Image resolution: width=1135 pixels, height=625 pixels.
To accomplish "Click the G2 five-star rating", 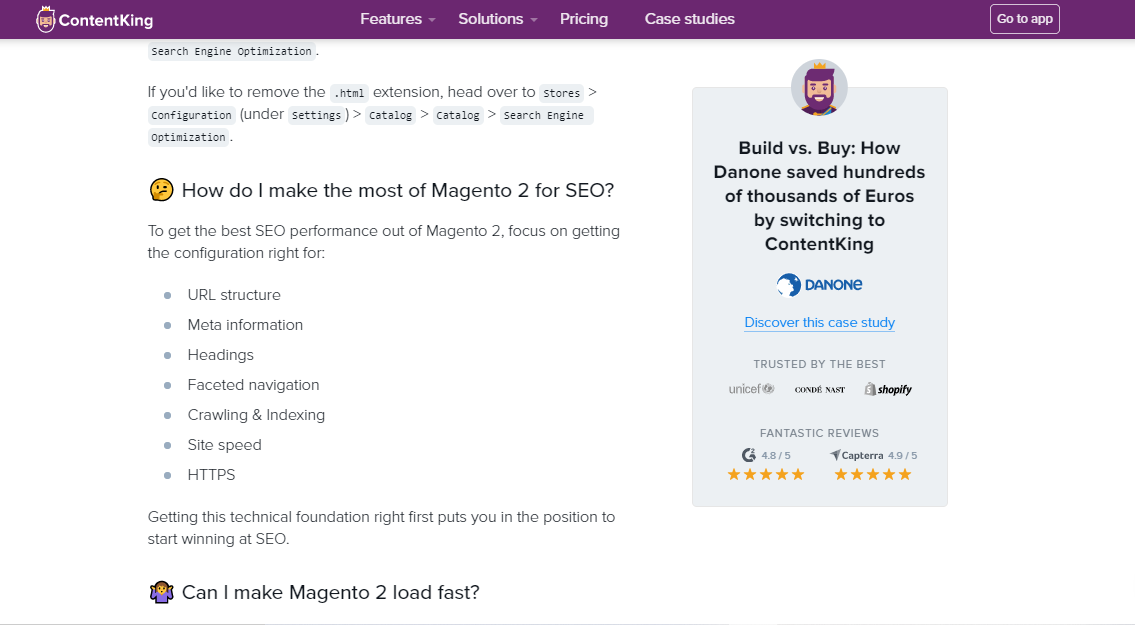I will coord(765,474).
